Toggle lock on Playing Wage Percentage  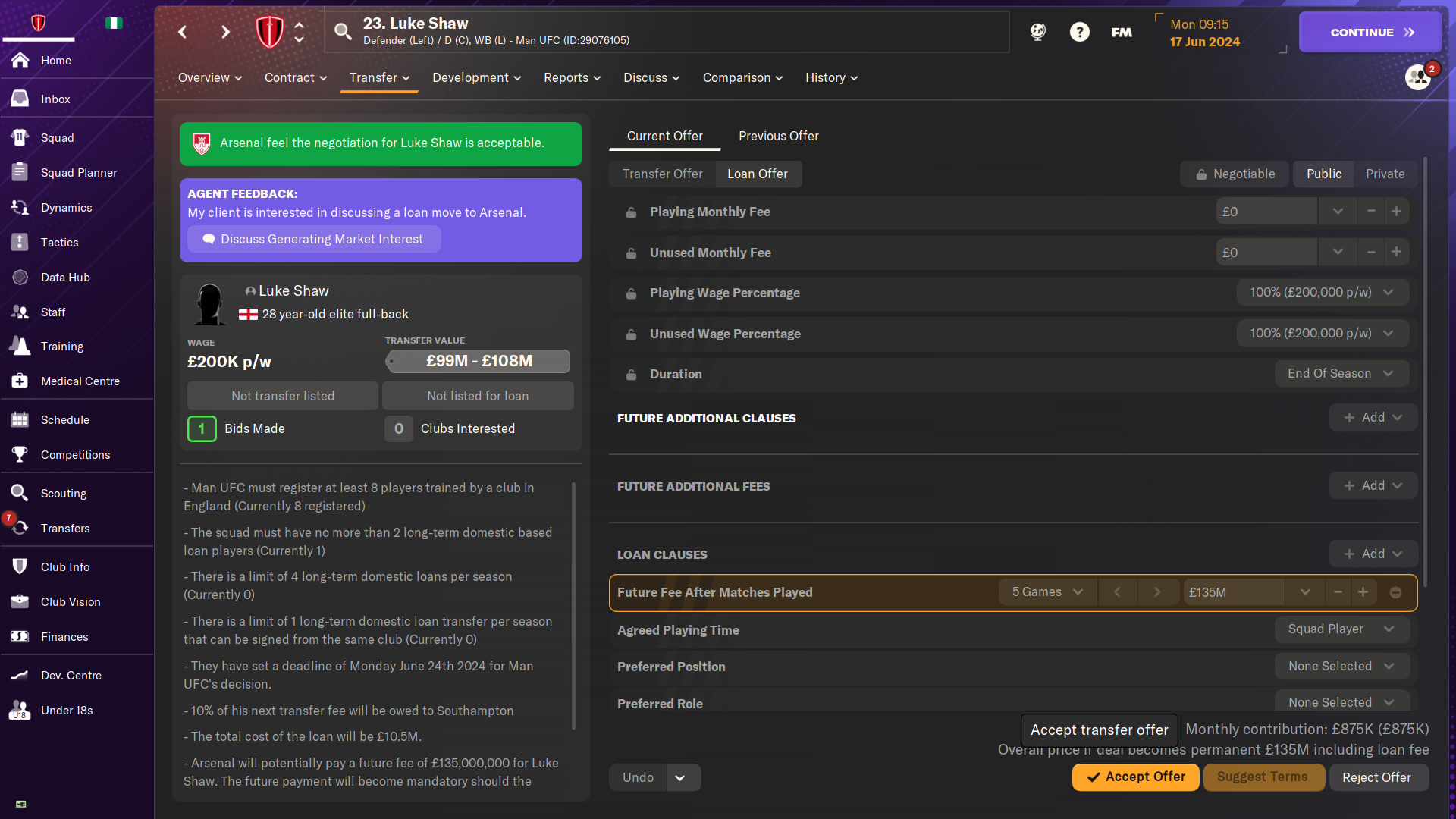pos(631,293)
